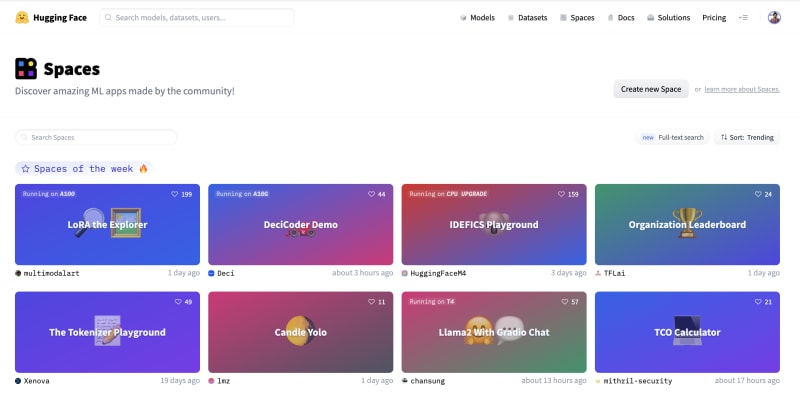Click the mithril-security author avatar icon
This screenshot has height=411, width=800.
[598, 381]
